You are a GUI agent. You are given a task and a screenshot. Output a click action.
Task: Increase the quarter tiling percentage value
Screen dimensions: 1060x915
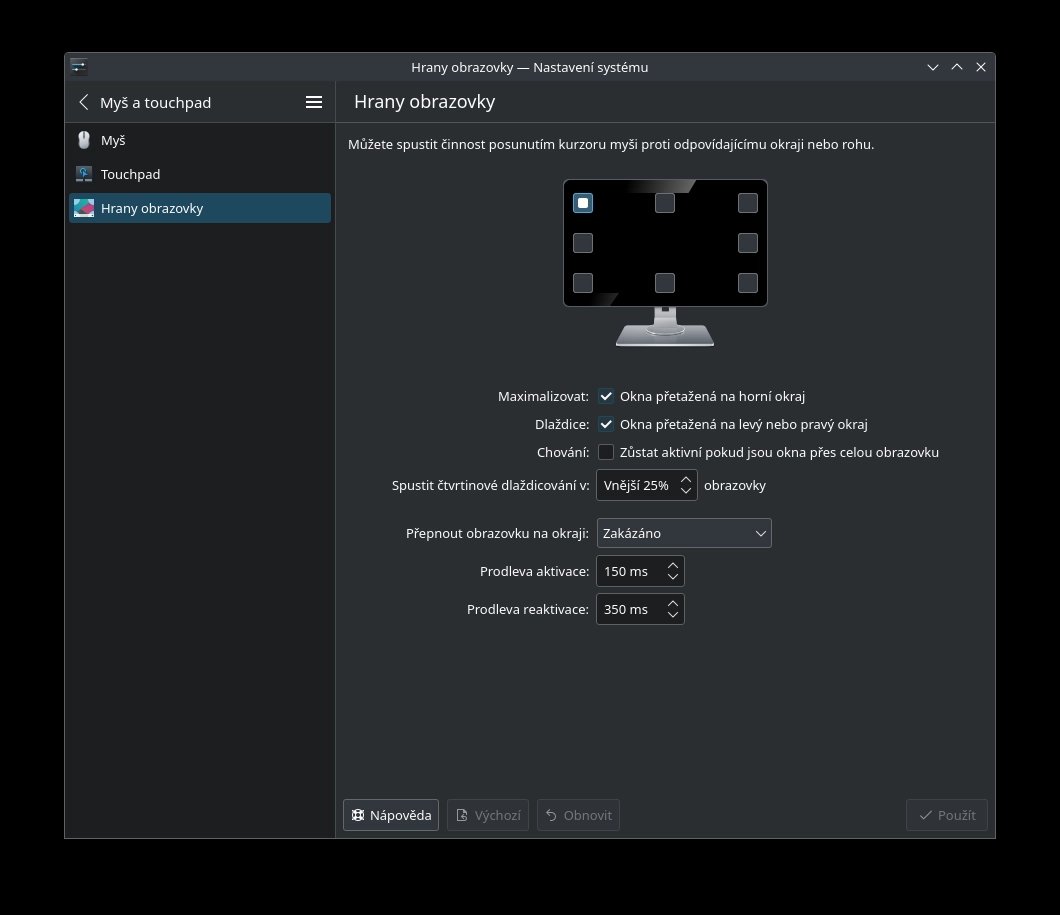(686, 480)
